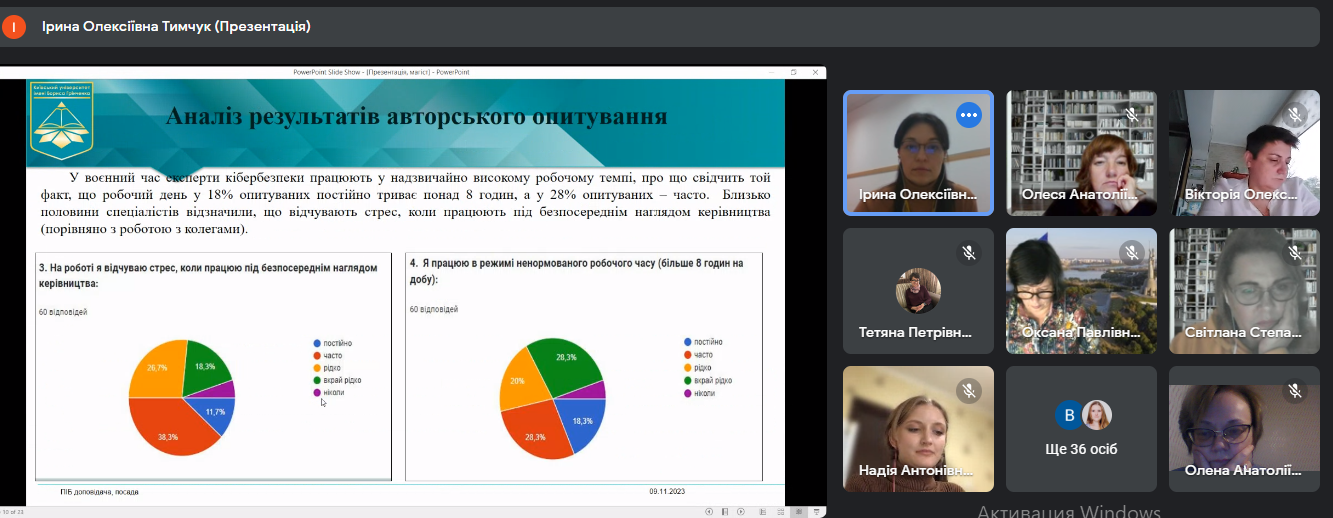The image size is (1333, 518).
Task: Select Олеся Анатоліївна's video tile
Action: point(1081,153)
